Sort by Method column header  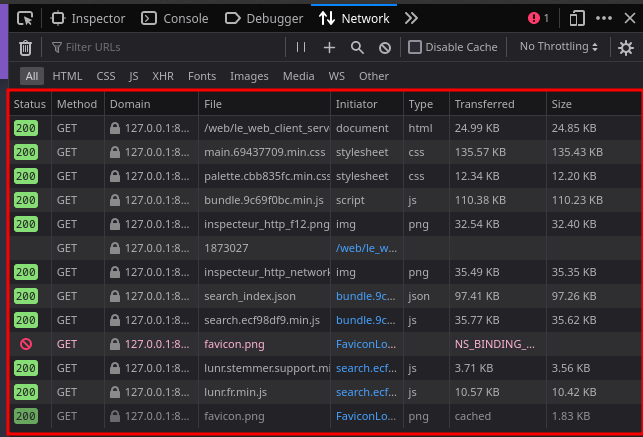(78, 104)
